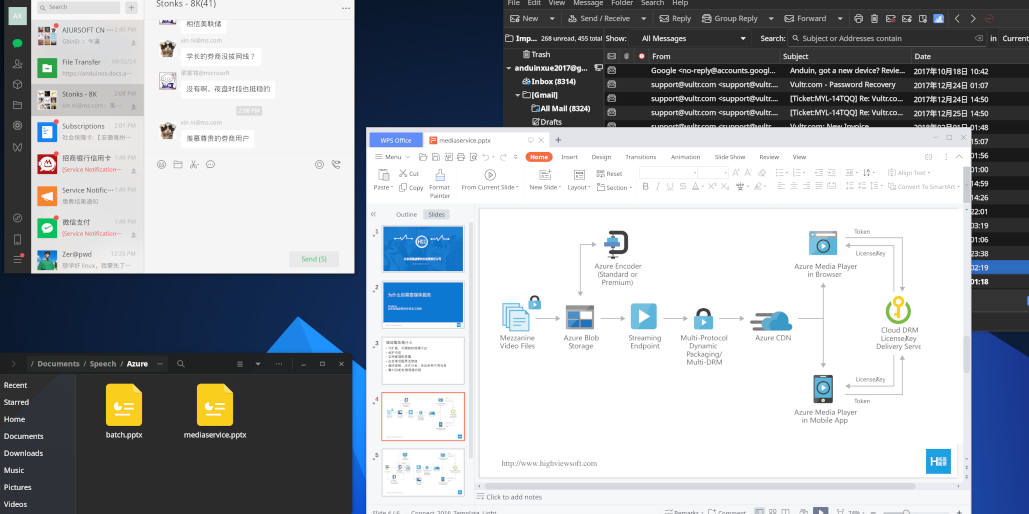Click the plus button beside WeChat search
Viewport: 1029px width, 514px height.
132,7
